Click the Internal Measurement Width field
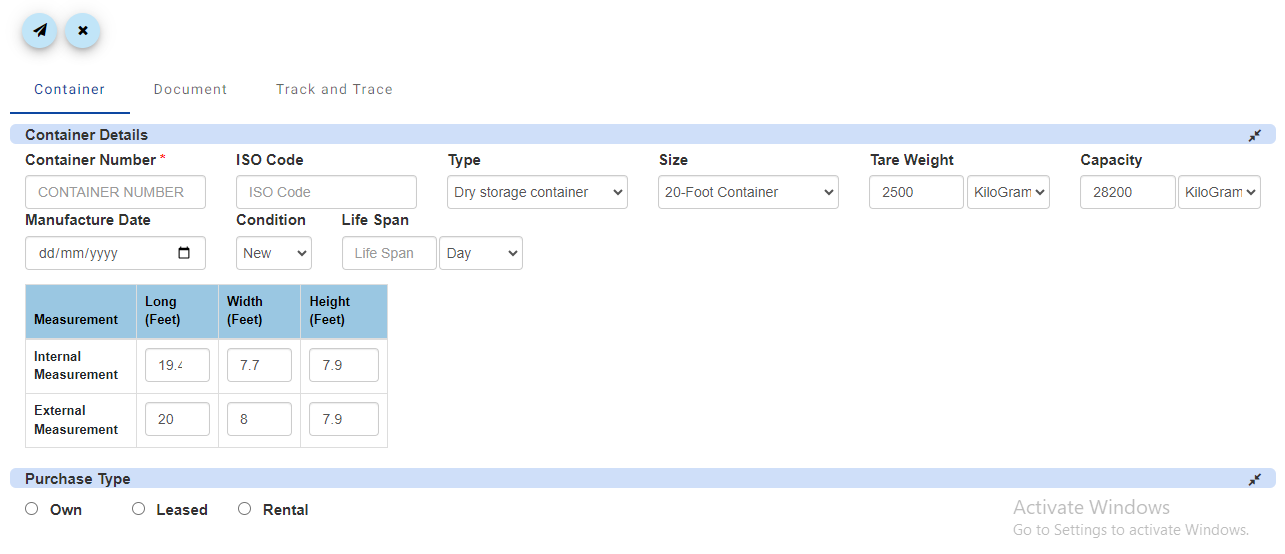 point(259,365)
